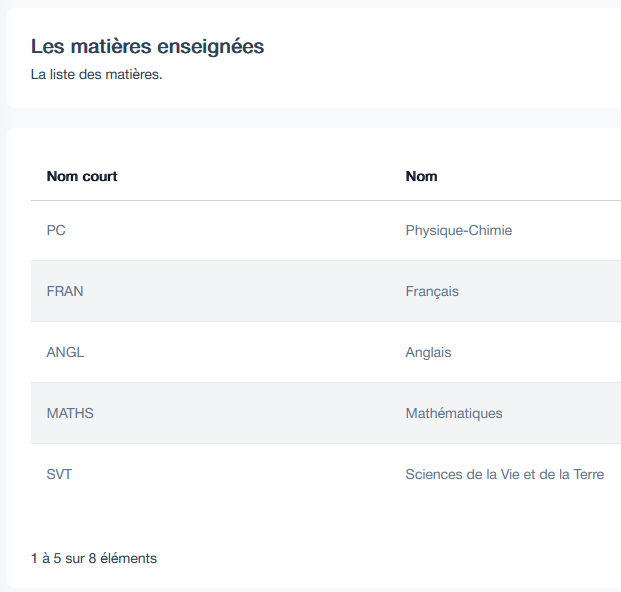
Task: Select the FRAN short name cell
Action: pos(65,291)
